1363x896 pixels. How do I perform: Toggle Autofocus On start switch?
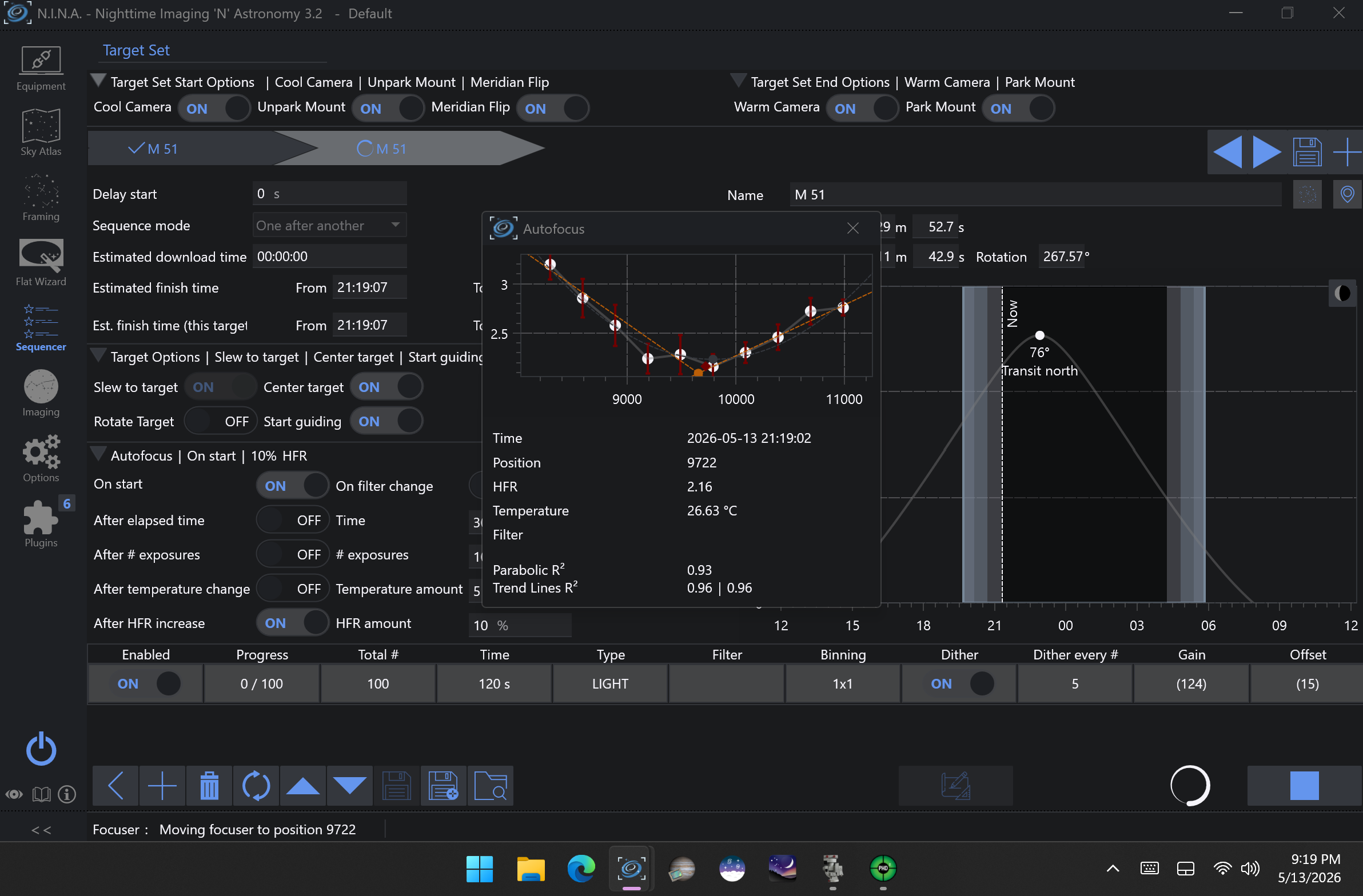[x=293, y=486]
